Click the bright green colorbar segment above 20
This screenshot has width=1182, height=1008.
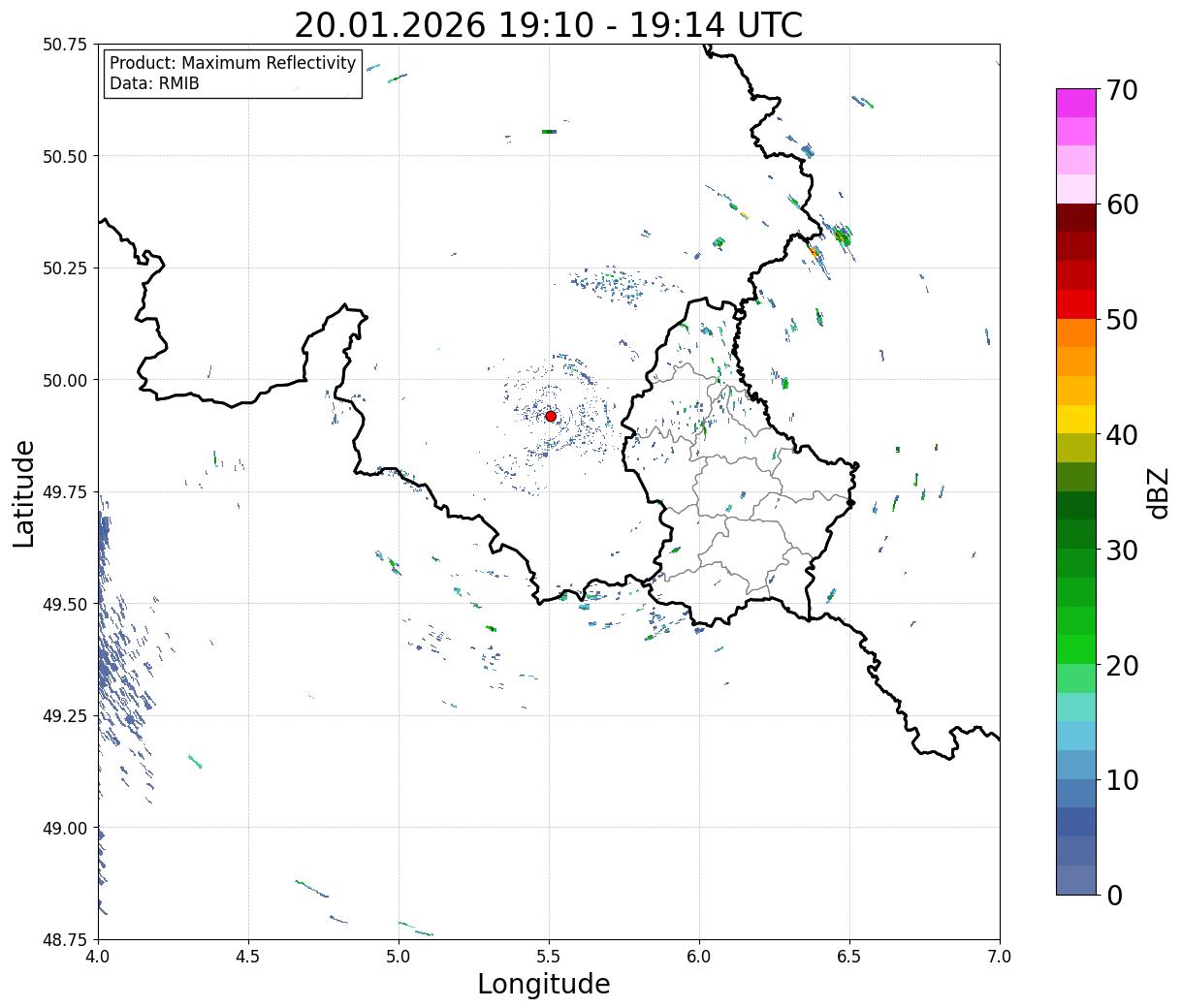(x=1076, y=649)
